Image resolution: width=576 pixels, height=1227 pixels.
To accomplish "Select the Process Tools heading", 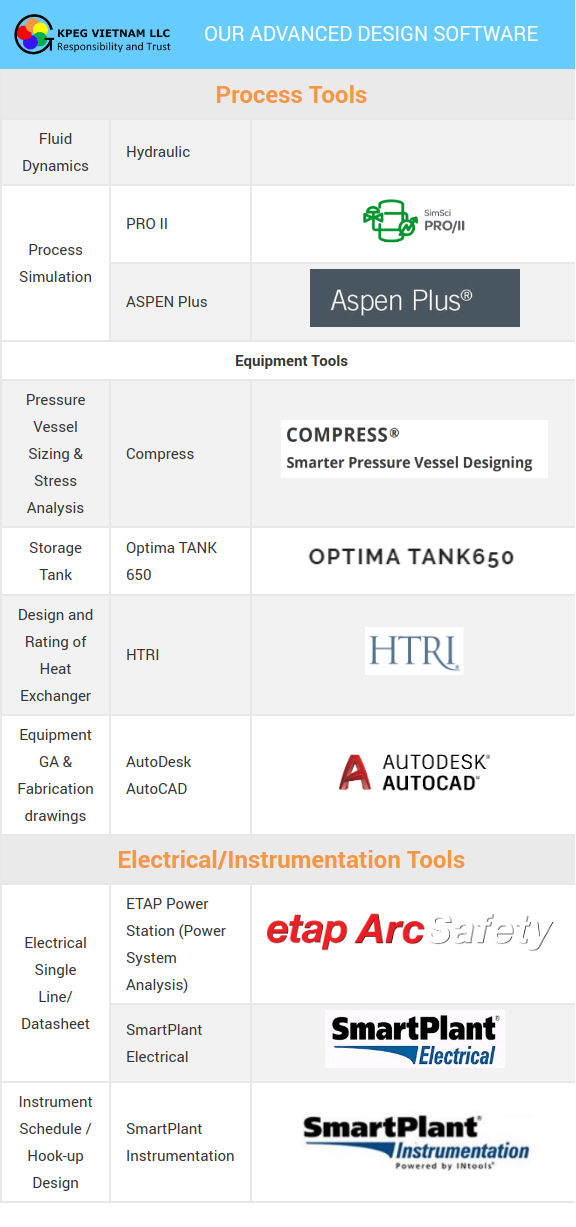I will pyautogui.click(x=291, y=95).
